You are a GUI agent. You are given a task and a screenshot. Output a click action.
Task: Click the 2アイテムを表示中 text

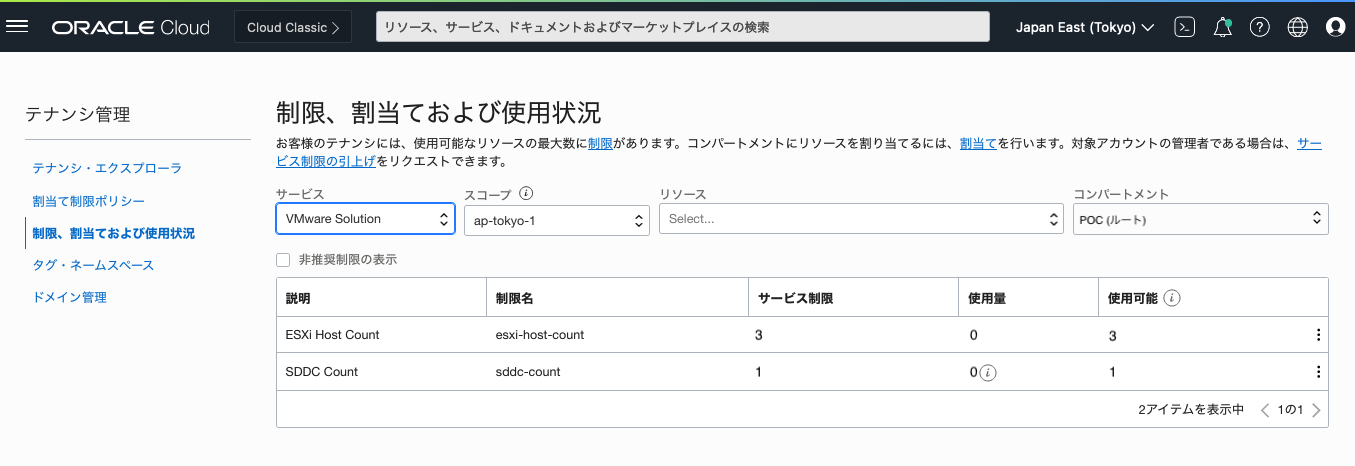pos(1191,410)
